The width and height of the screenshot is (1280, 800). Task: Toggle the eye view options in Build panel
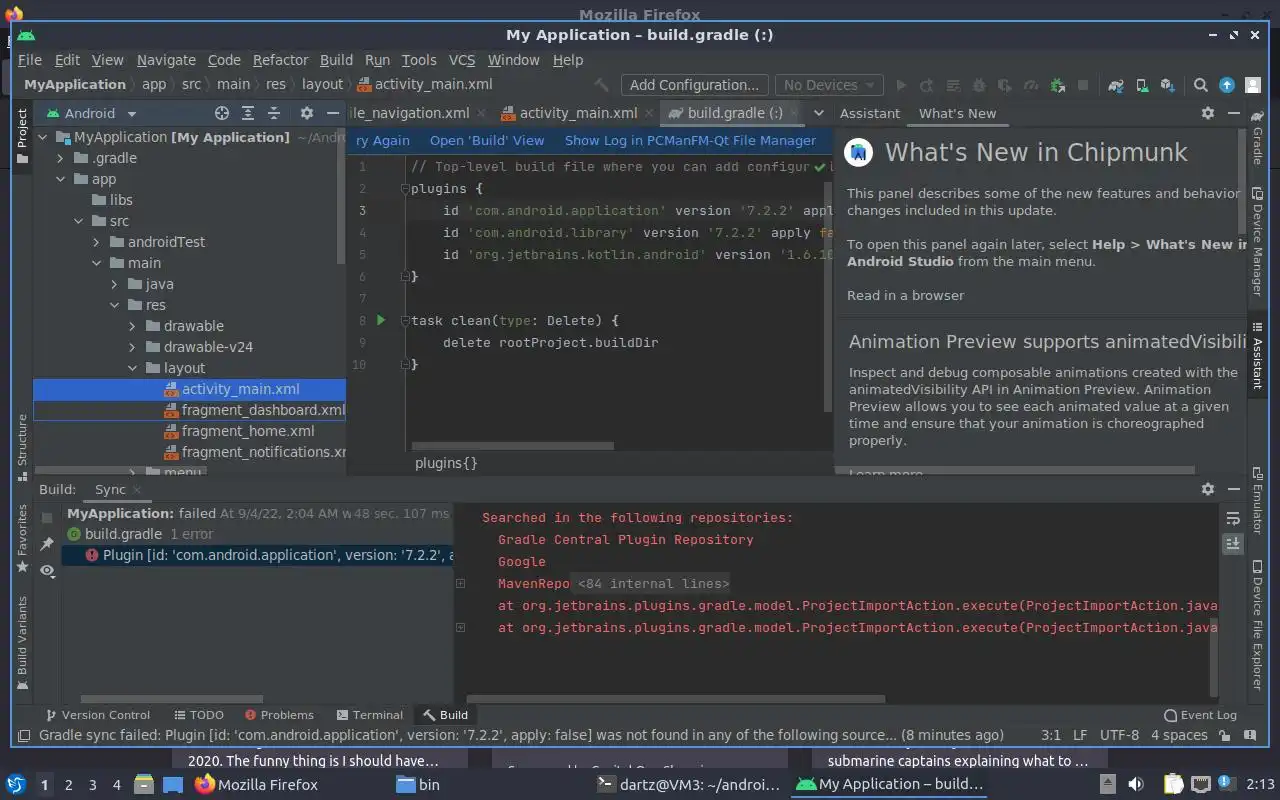click(x=47, y=570)
